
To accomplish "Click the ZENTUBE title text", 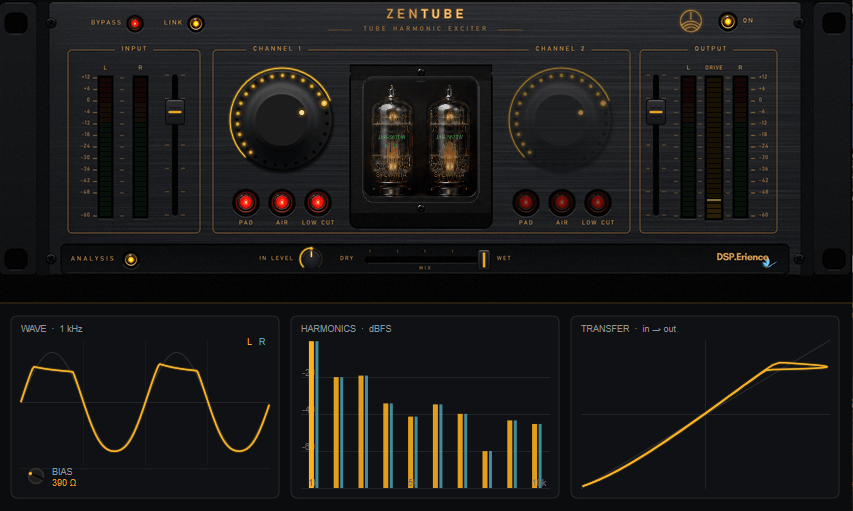I will [x=425, y=14].
